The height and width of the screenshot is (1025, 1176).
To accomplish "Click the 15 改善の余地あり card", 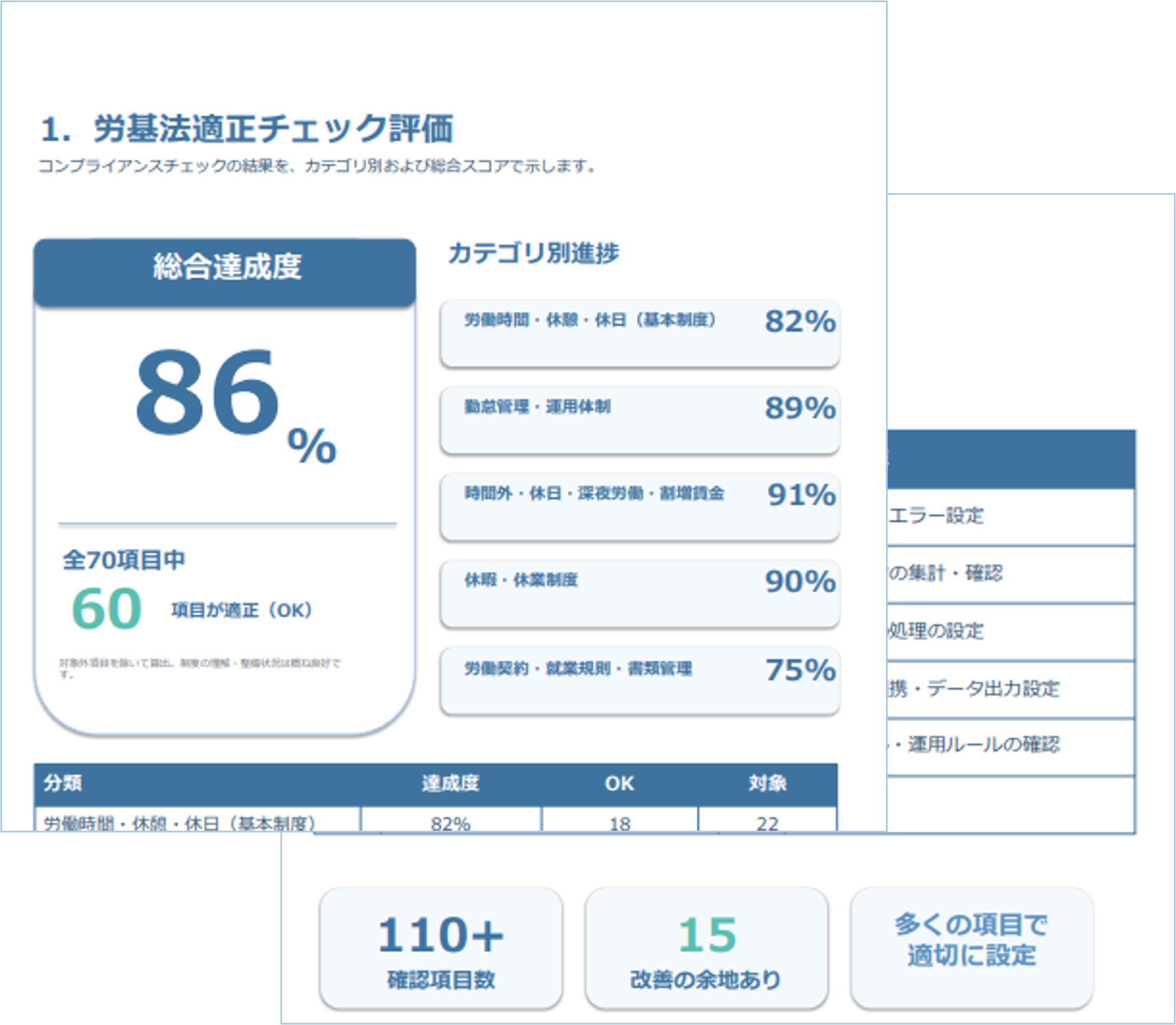I will pos(706,948).
